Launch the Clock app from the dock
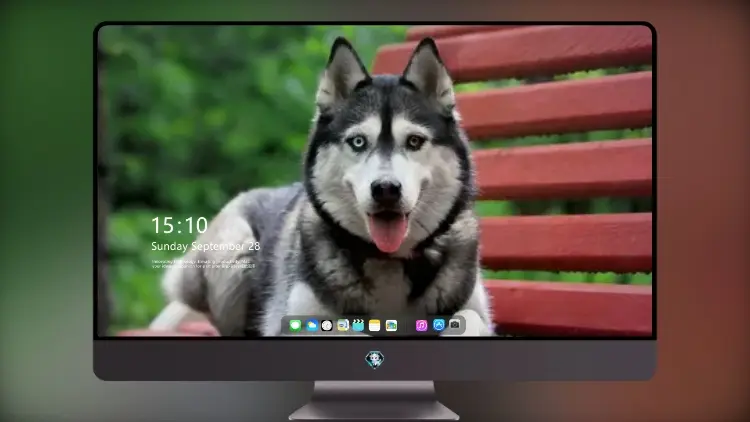This screenshot has width=750, height=422. click(x=327, y=326)
